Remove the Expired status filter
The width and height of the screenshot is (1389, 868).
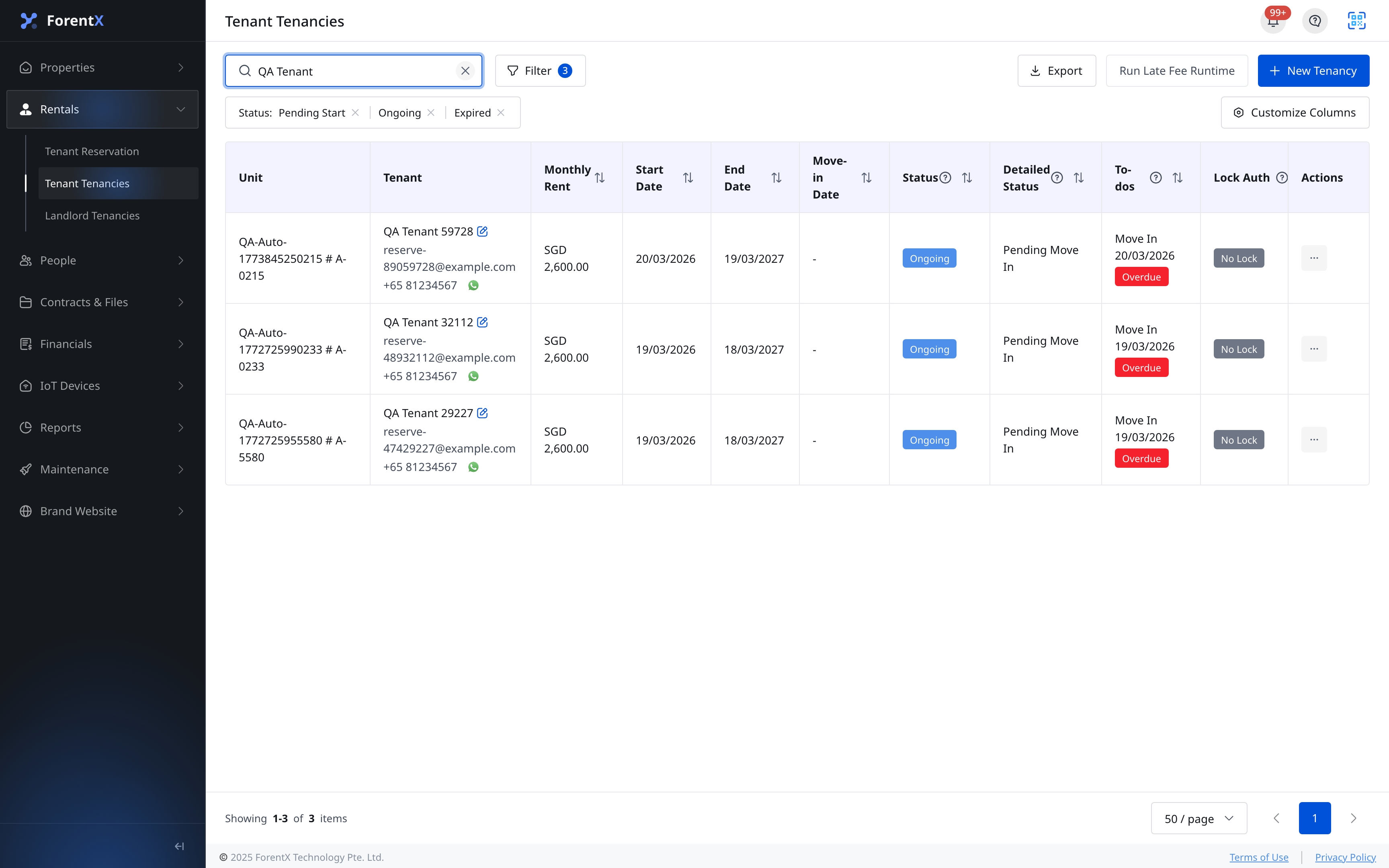(x=501, y=113)
